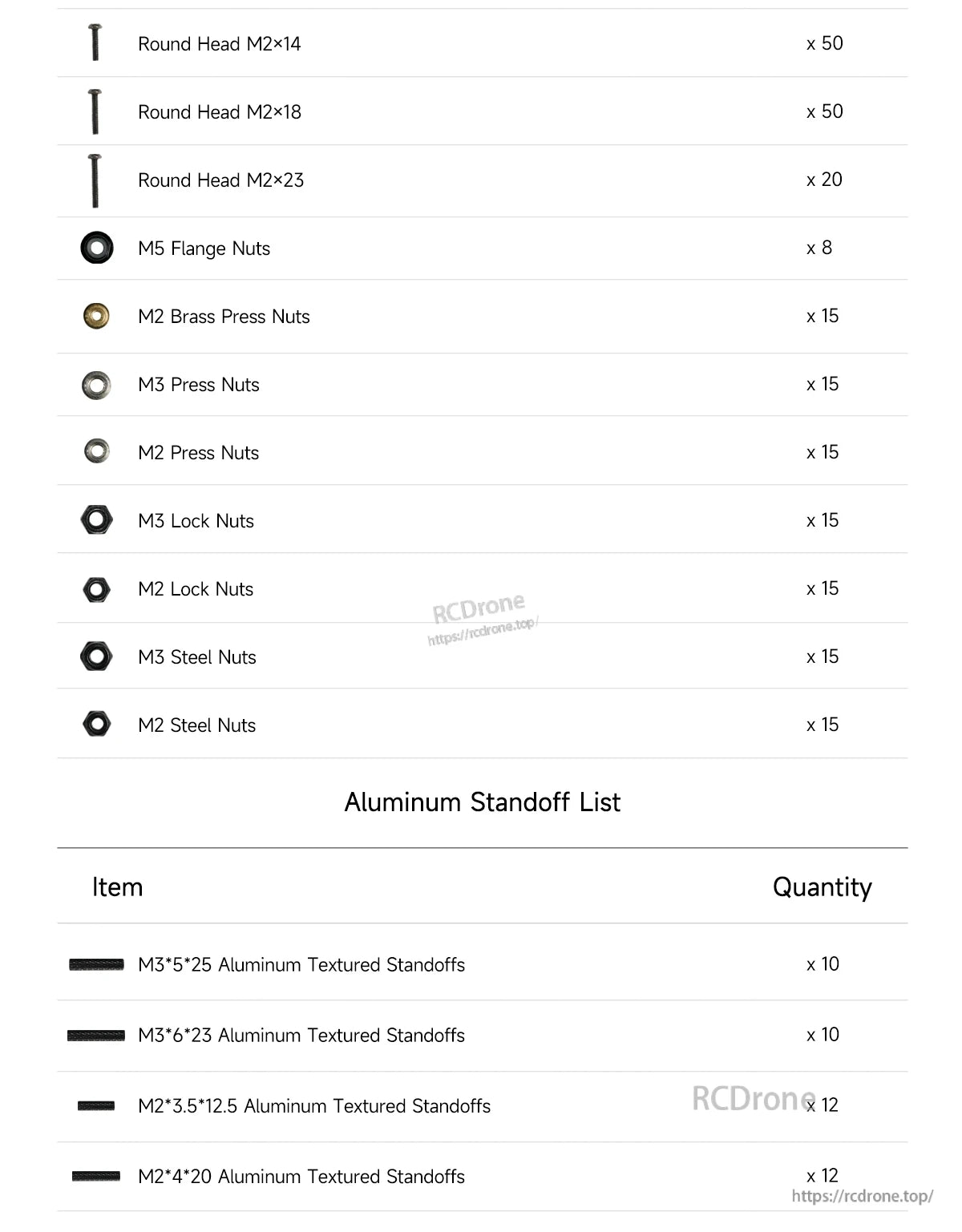Click the Aluminum Standoff List heading
Viewport: 962px width, 1232px height.
click(482, 802)
